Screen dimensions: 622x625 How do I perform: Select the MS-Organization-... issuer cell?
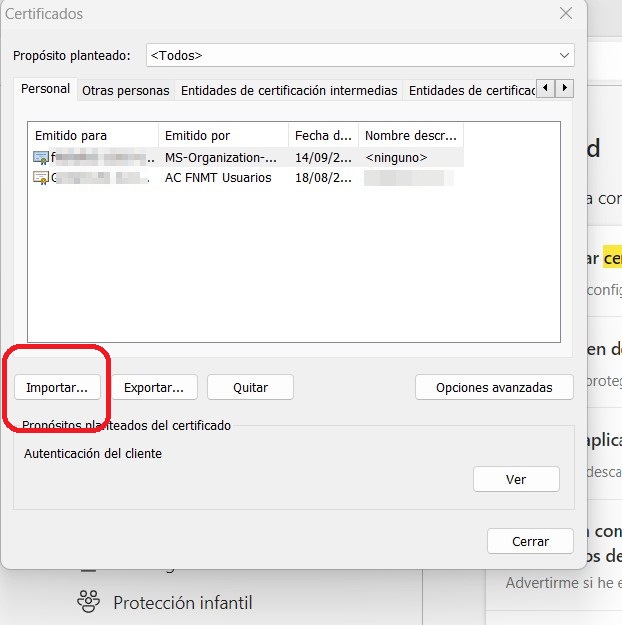(x=220, y=158)
